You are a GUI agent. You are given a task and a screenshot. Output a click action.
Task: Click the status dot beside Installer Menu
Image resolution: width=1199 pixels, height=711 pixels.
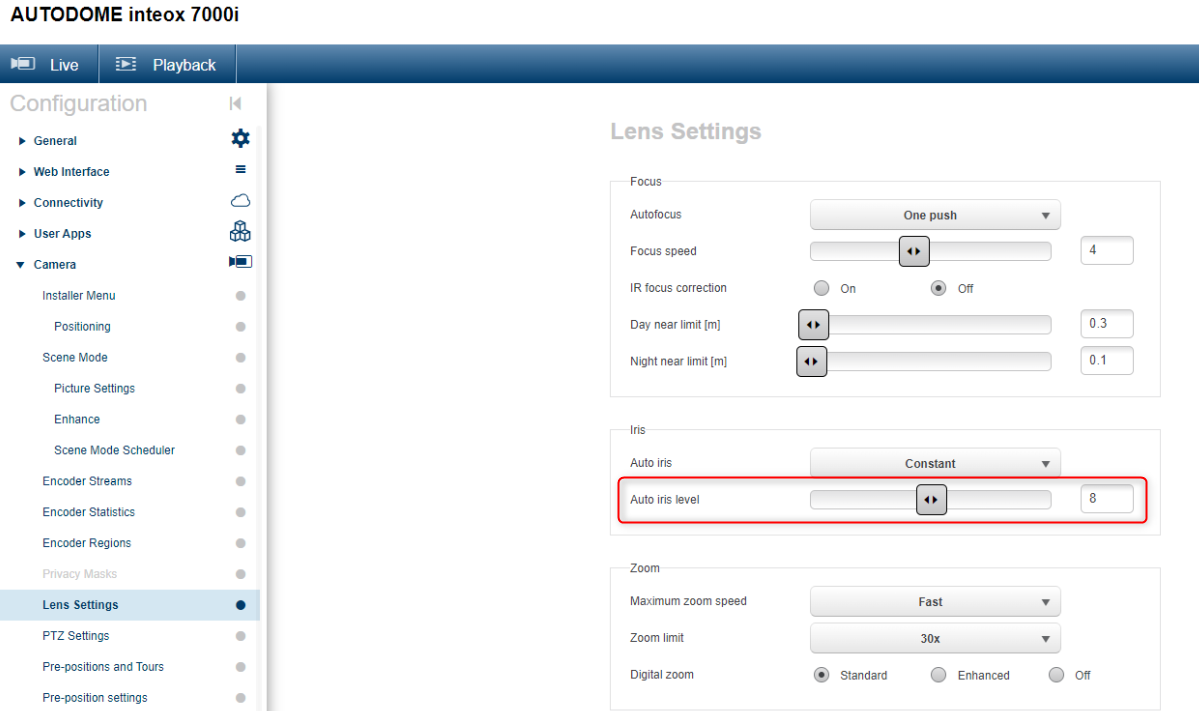[240, 296]
